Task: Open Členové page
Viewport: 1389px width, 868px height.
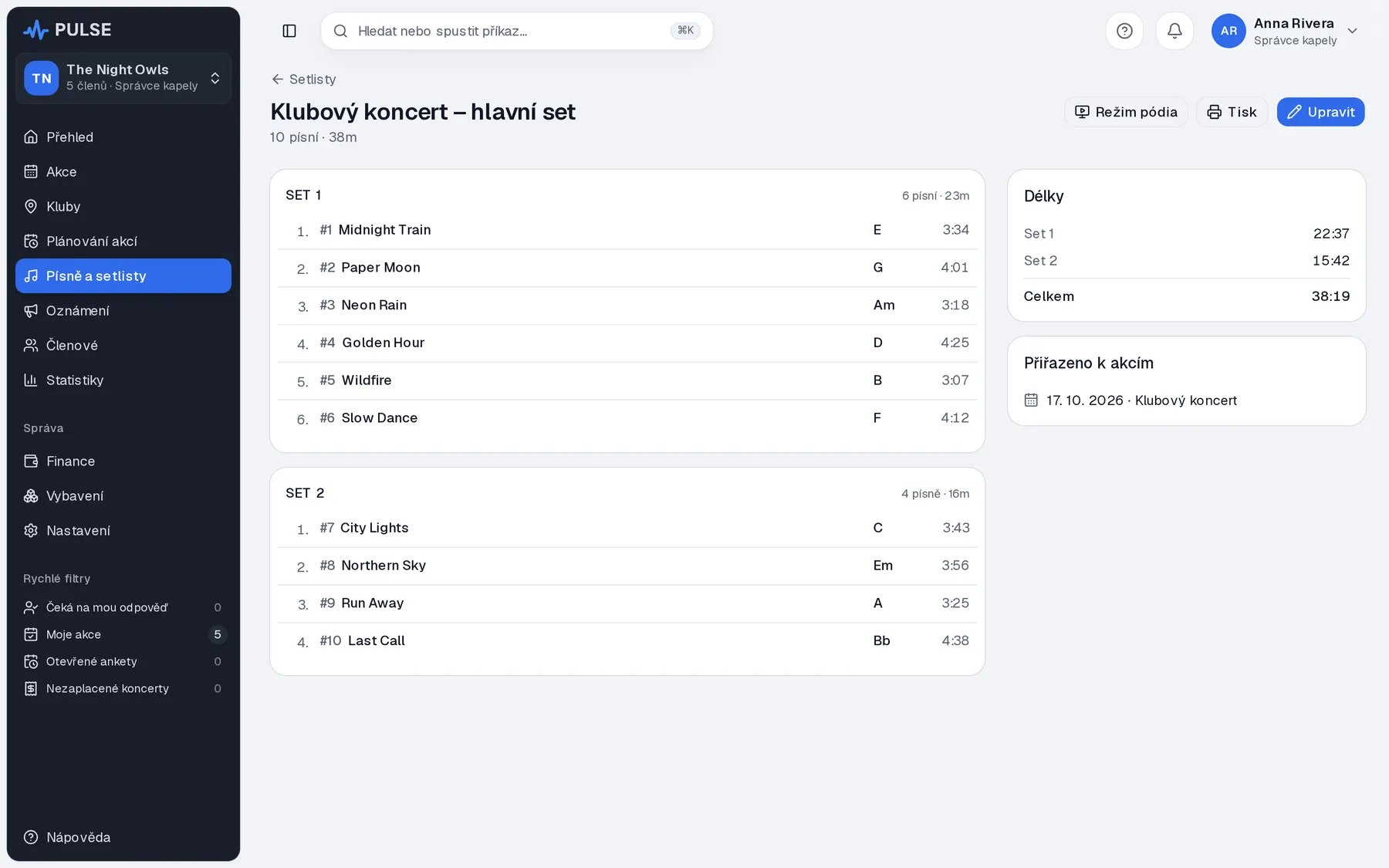Action: (123, 345)
